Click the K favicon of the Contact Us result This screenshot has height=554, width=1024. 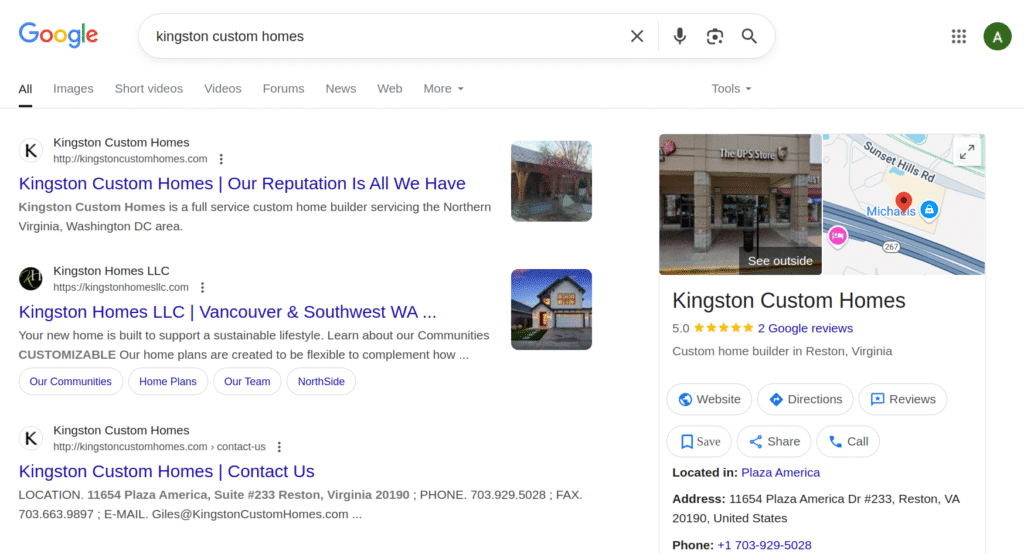[31, 438]
